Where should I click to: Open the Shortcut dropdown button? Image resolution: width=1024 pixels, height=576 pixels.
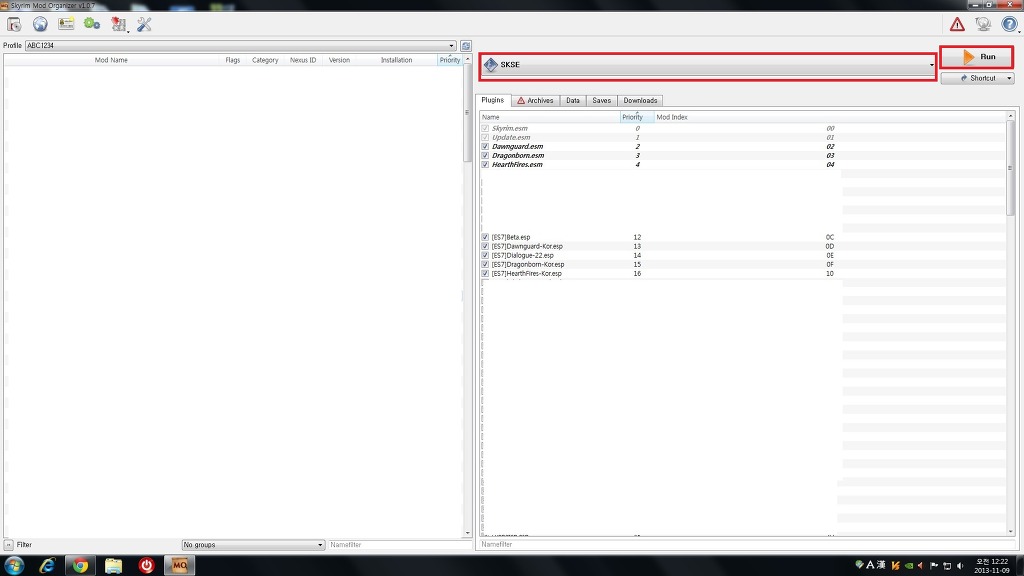[978, 78]
